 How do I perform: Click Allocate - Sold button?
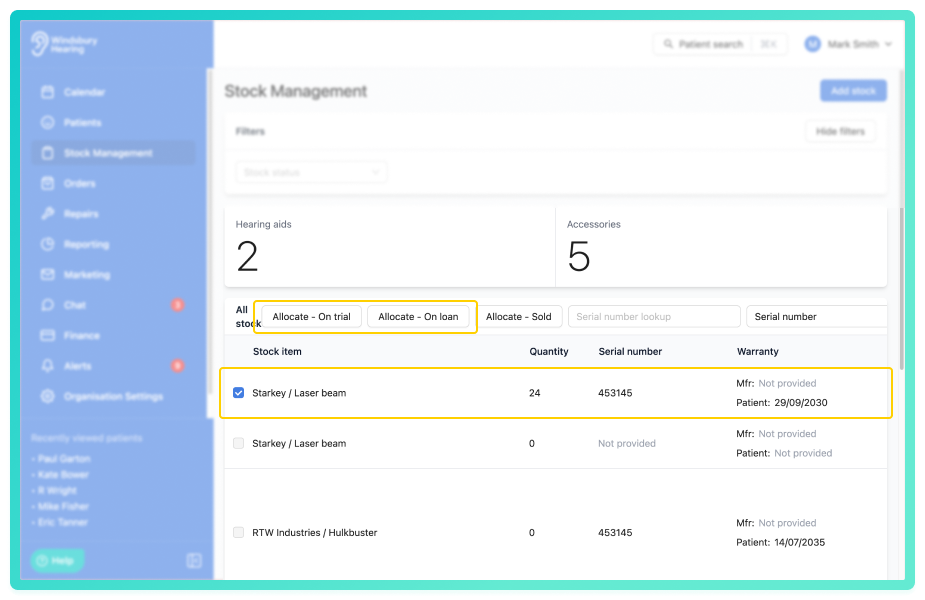519,316
